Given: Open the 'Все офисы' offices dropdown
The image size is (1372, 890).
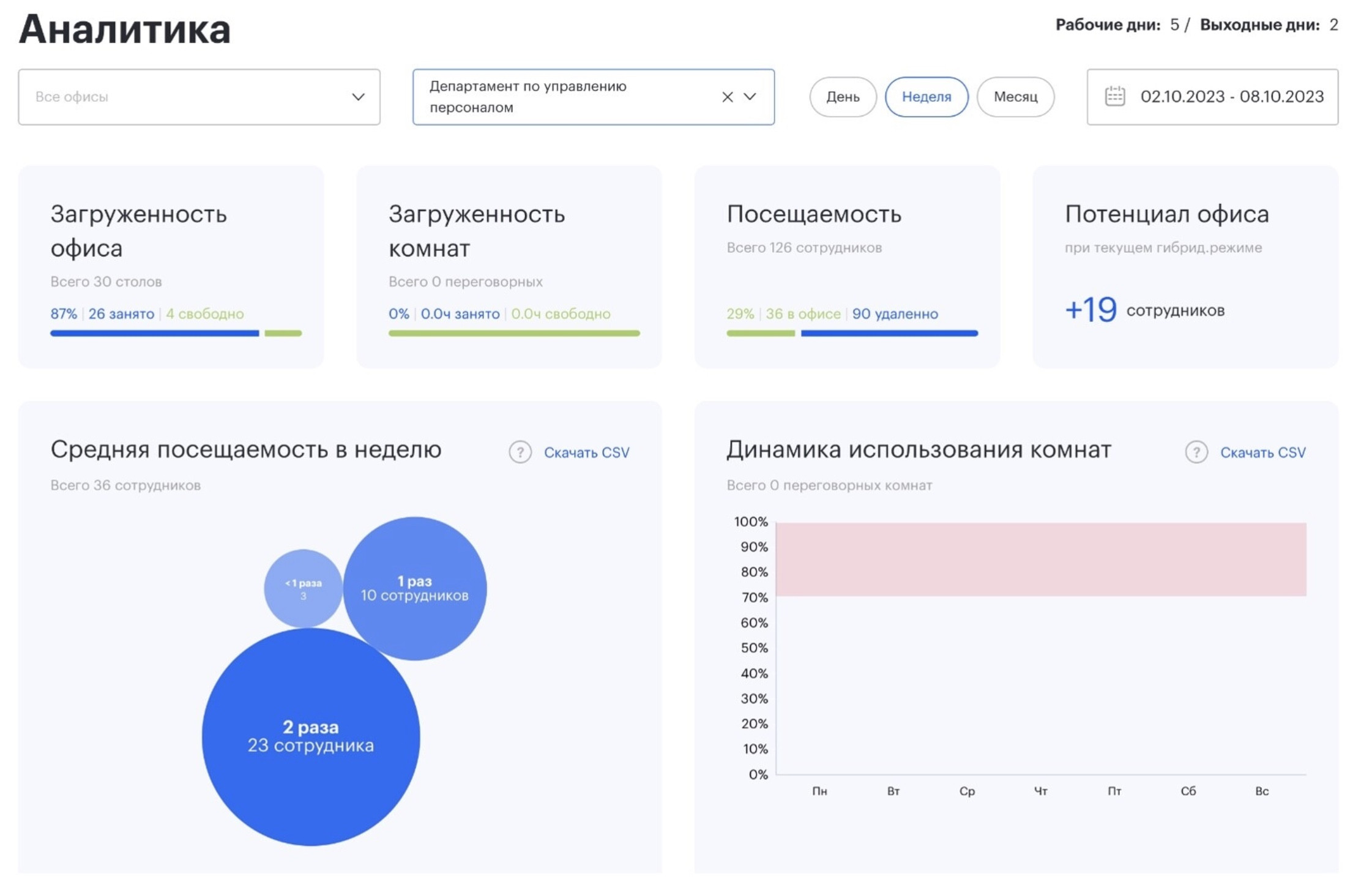Looking at the screenshot, I should [x=199, y=97].
